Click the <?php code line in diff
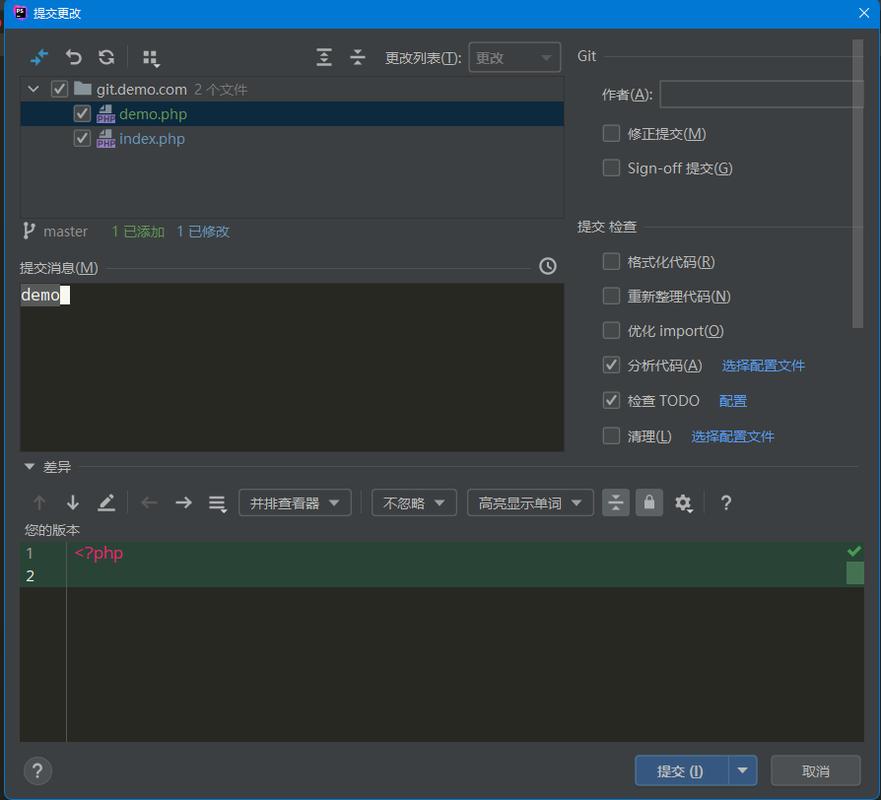The height and width of the screenshot is (800, 881). pos(98,553)
